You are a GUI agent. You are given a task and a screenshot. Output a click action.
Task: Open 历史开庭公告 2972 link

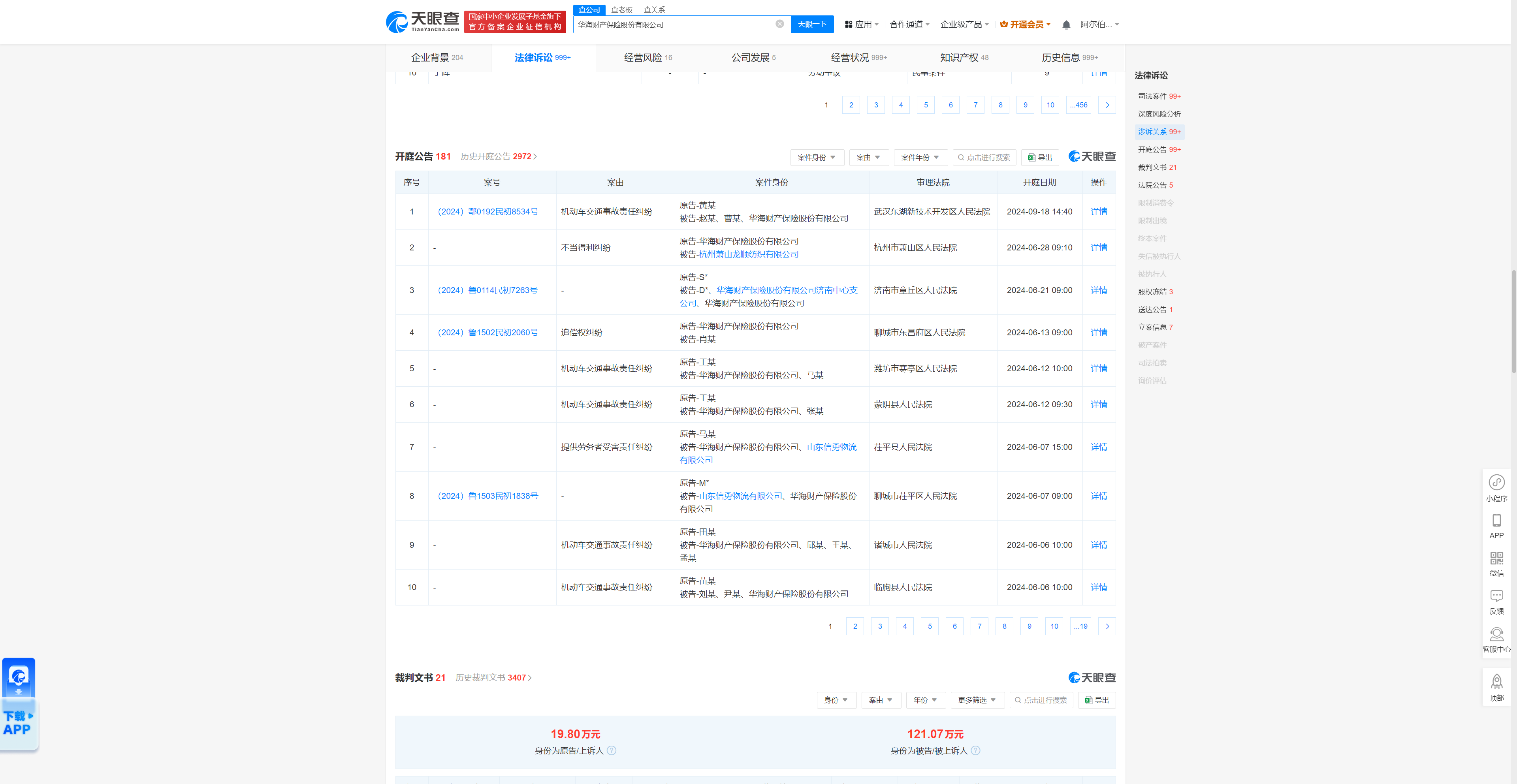(x=498, y=156)
